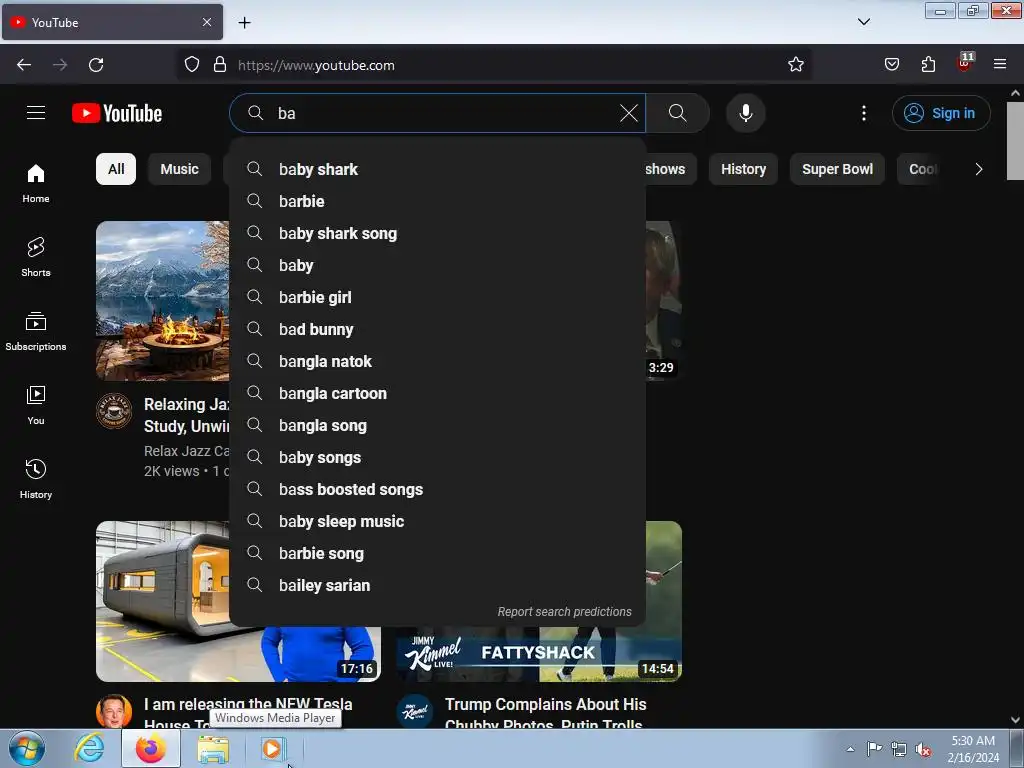
Task: Switch to the YouTube browser tab
Action: (112, 22)
